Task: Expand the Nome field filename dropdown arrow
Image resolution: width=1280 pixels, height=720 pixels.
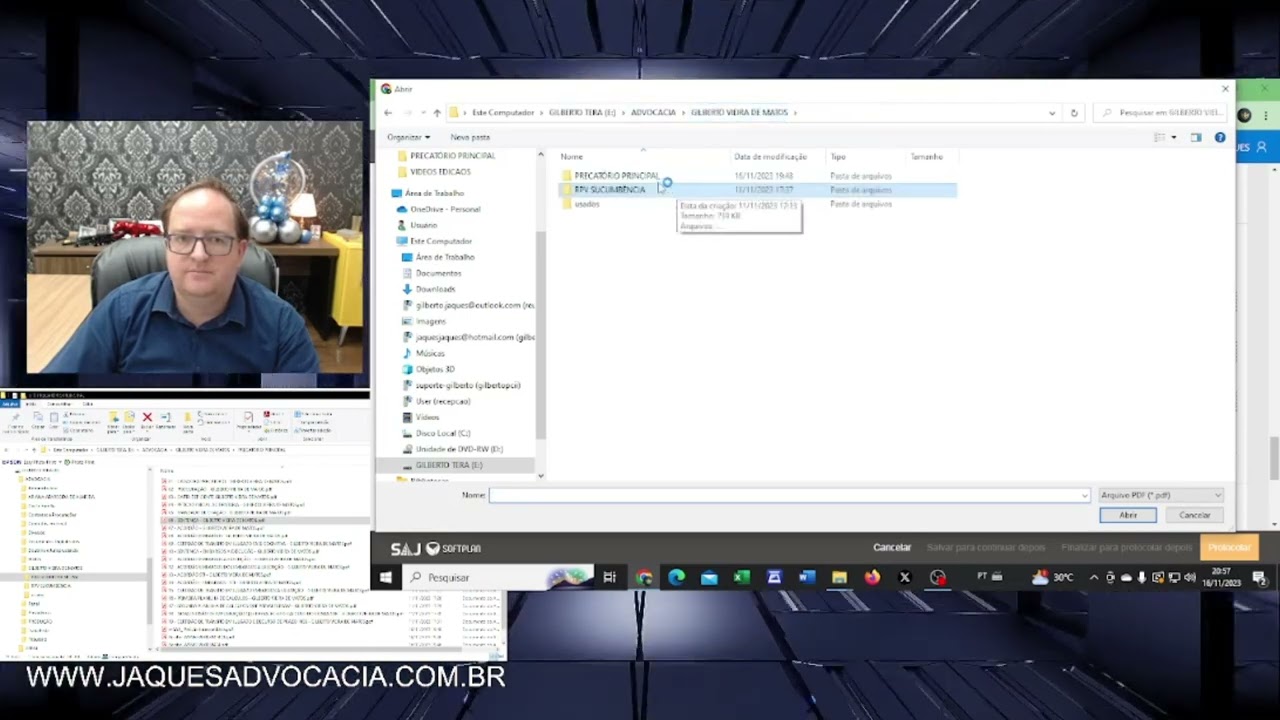Action: (x=1084, y=495)
